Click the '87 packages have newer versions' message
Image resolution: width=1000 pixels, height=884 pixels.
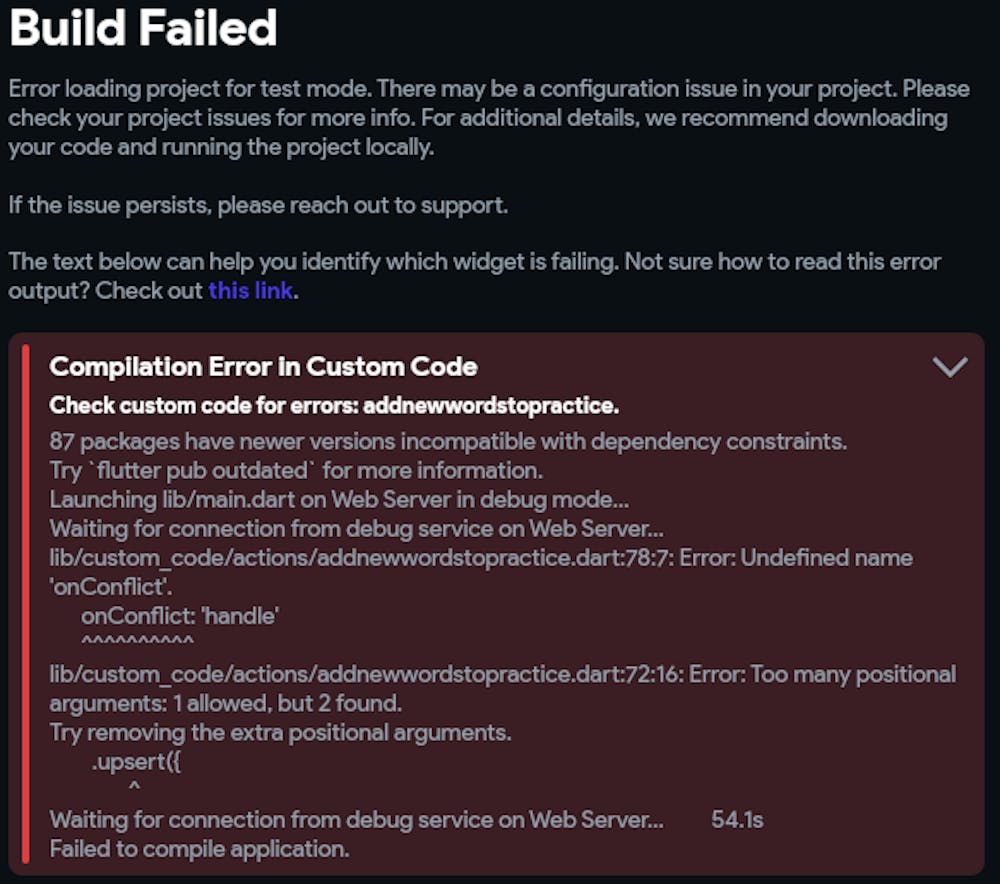tap(448, 442)
